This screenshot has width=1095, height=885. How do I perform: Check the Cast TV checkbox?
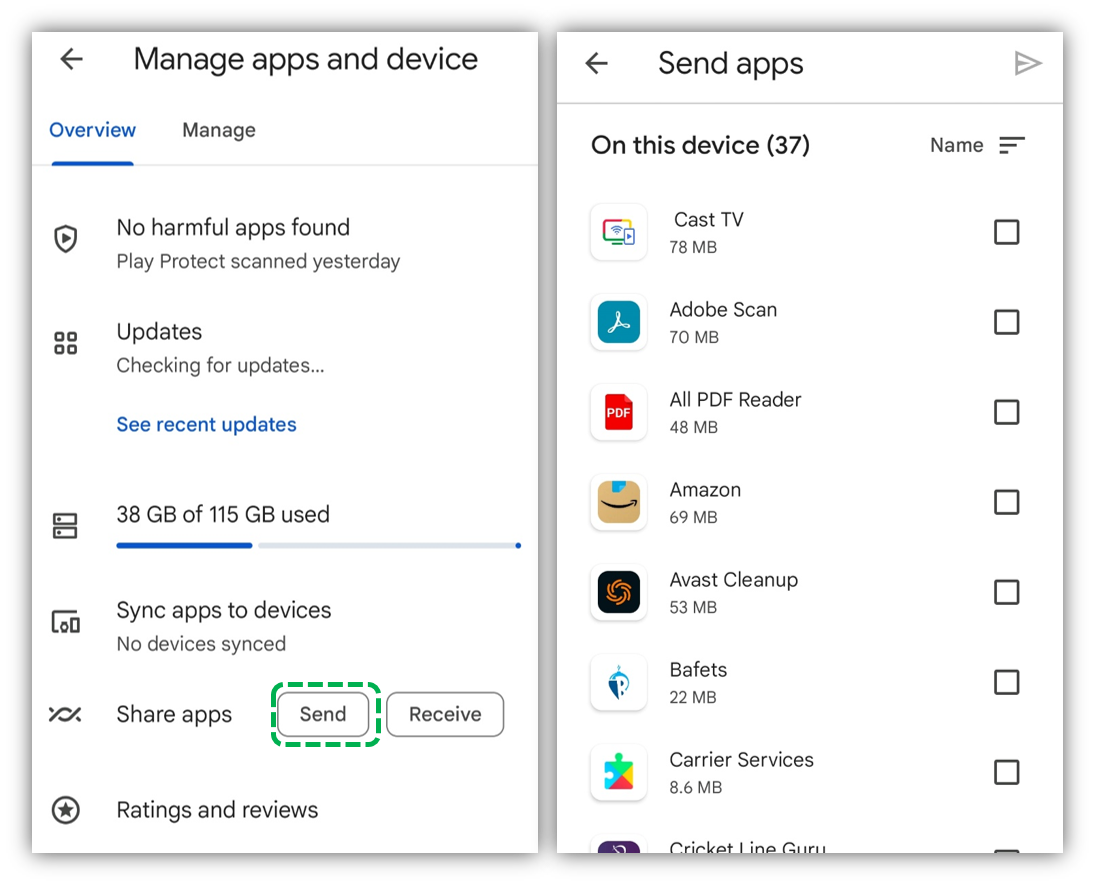(x=1006, y=232)
